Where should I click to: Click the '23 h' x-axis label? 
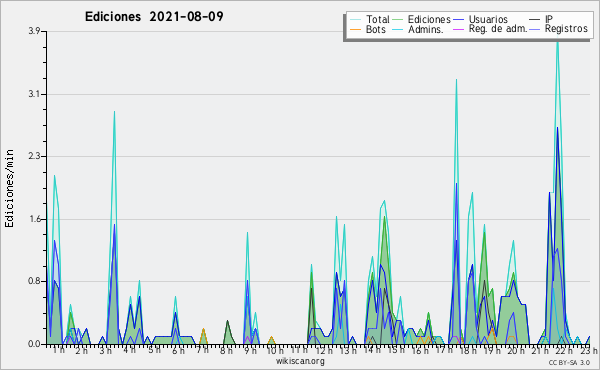(x=589, y=350)
